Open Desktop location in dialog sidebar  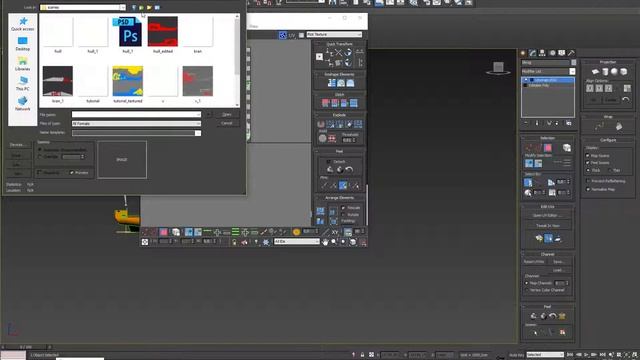point(22,44)
